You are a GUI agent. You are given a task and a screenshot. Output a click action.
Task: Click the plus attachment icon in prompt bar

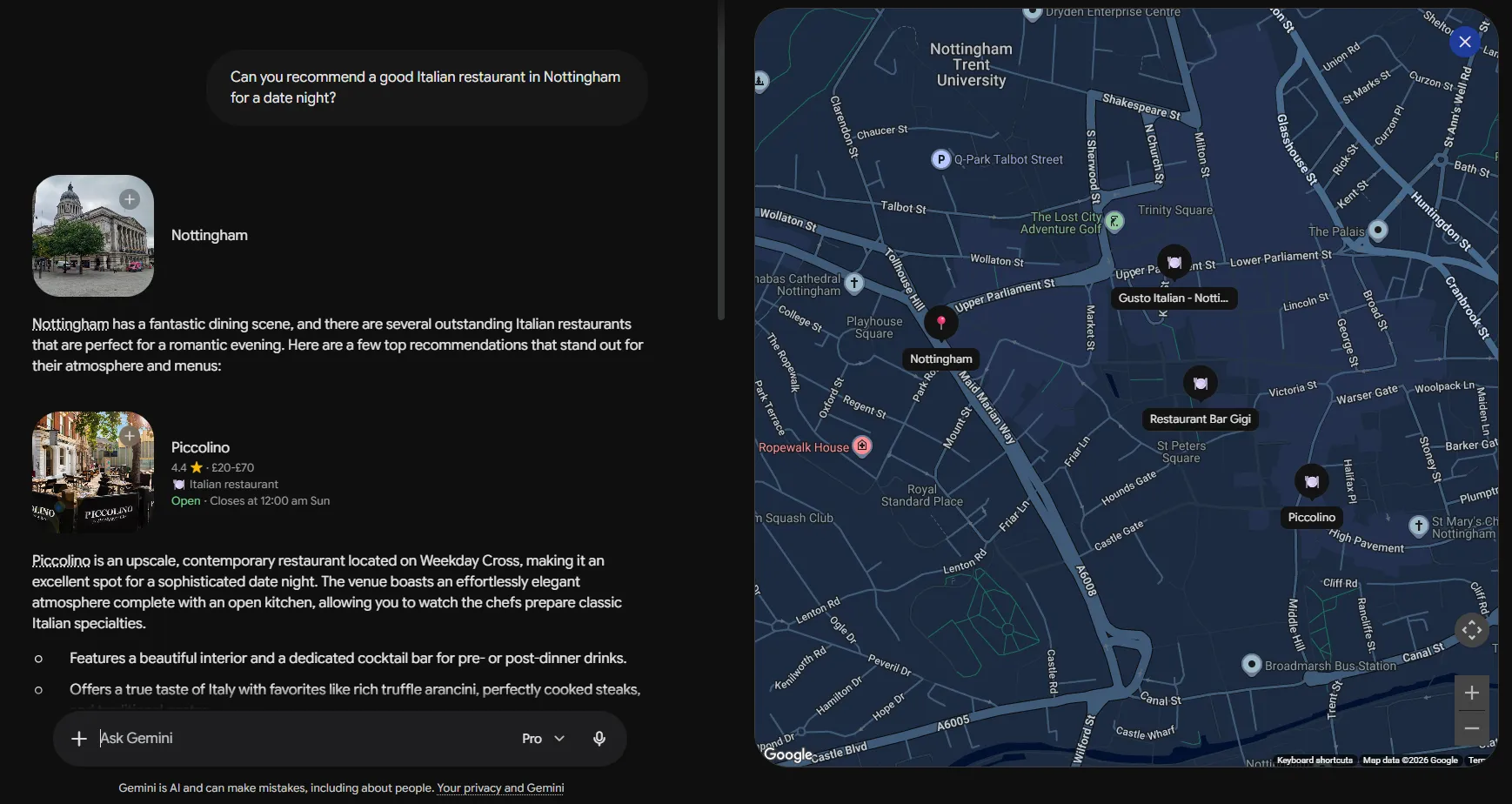coord(79,739)
